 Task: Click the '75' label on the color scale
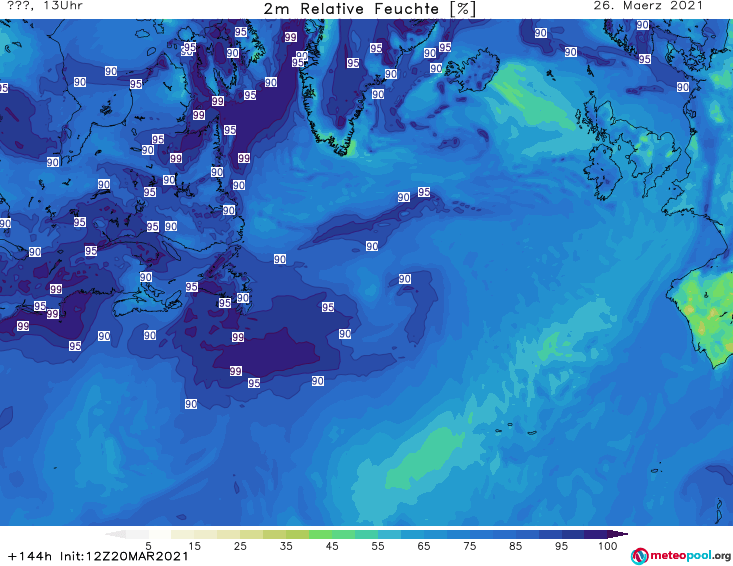pos(470,546)
